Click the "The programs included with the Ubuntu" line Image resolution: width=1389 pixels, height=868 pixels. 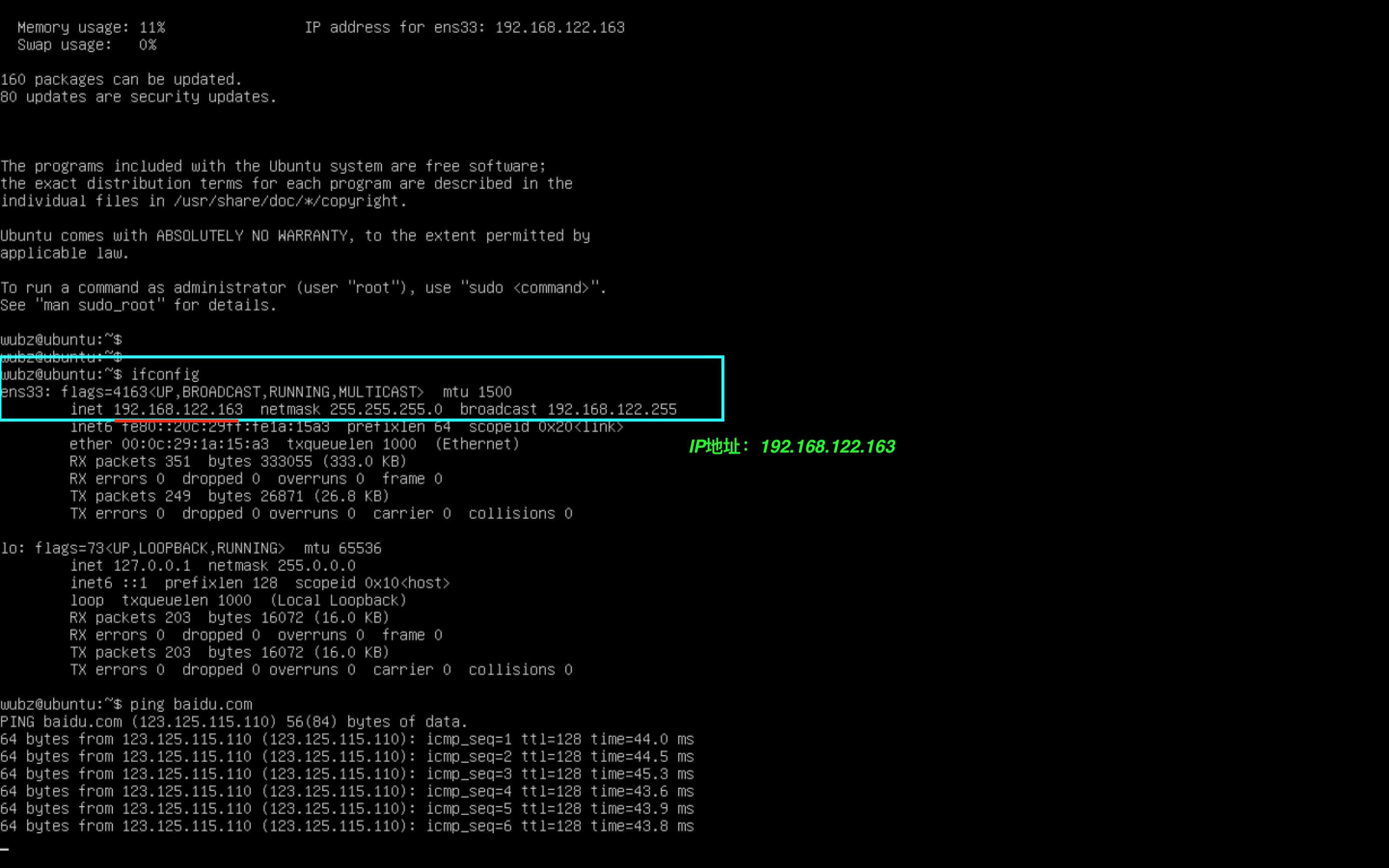(273, 166)
